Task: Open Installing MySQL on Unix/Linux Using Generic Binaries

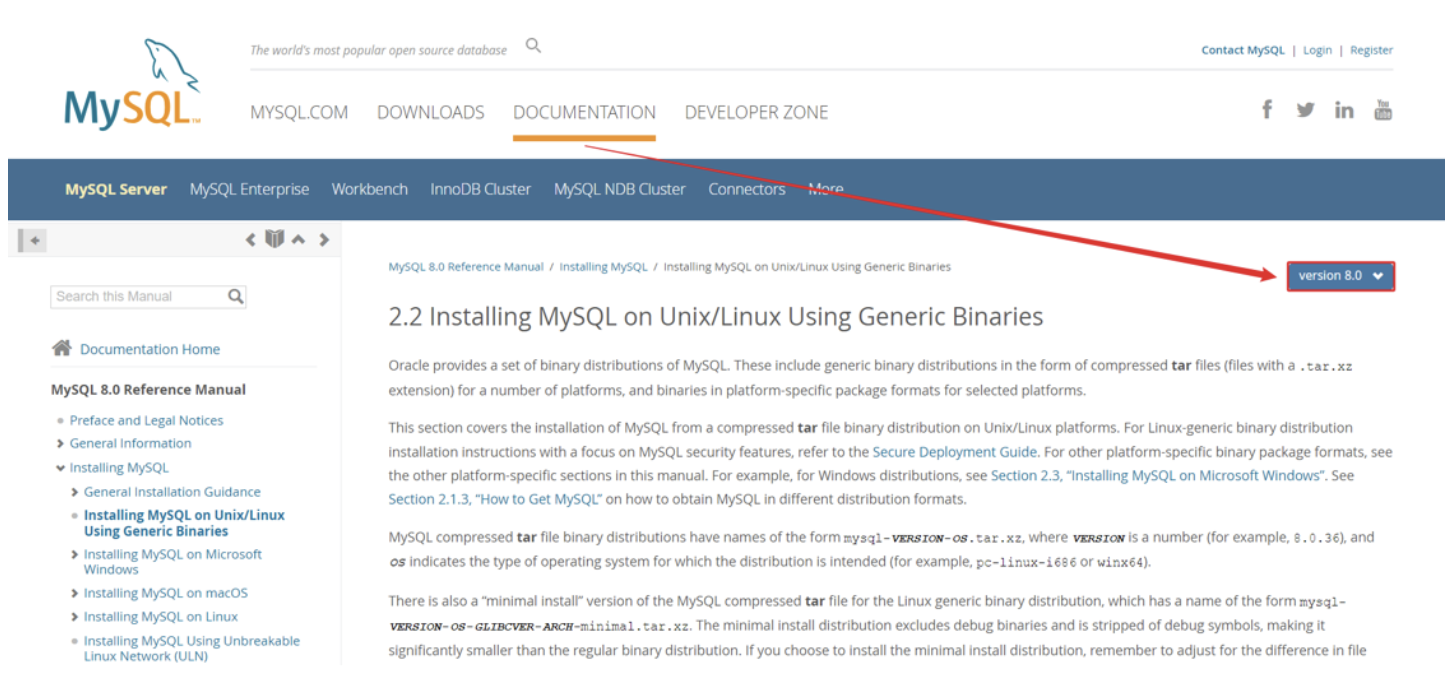Action: (184, 523)
